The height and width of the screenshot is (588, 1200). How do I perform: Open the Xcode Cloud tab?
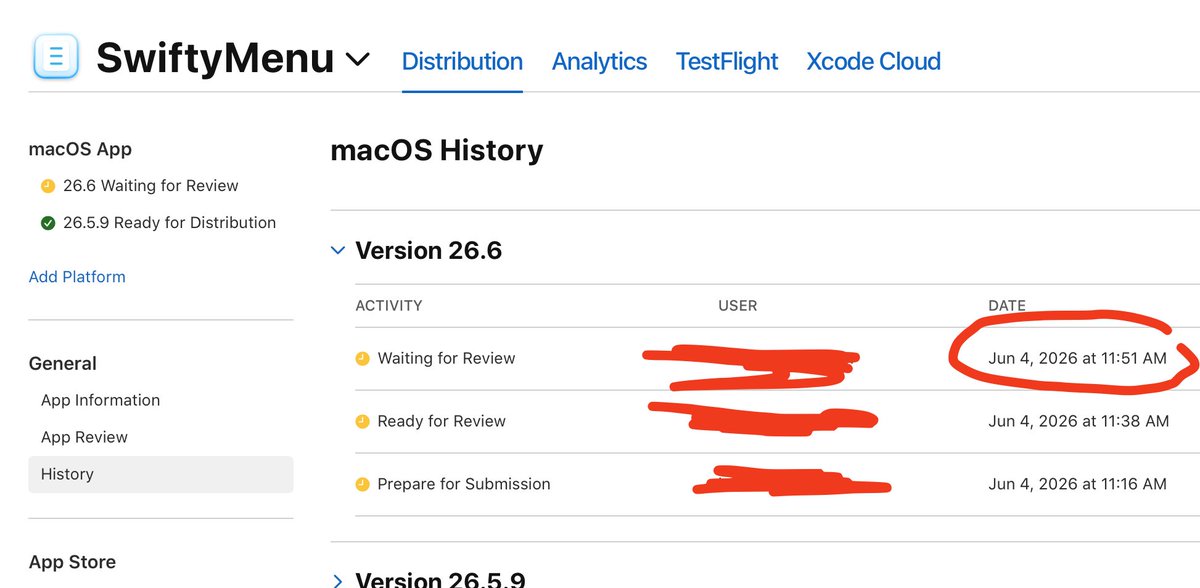click(x=873, y=61)
